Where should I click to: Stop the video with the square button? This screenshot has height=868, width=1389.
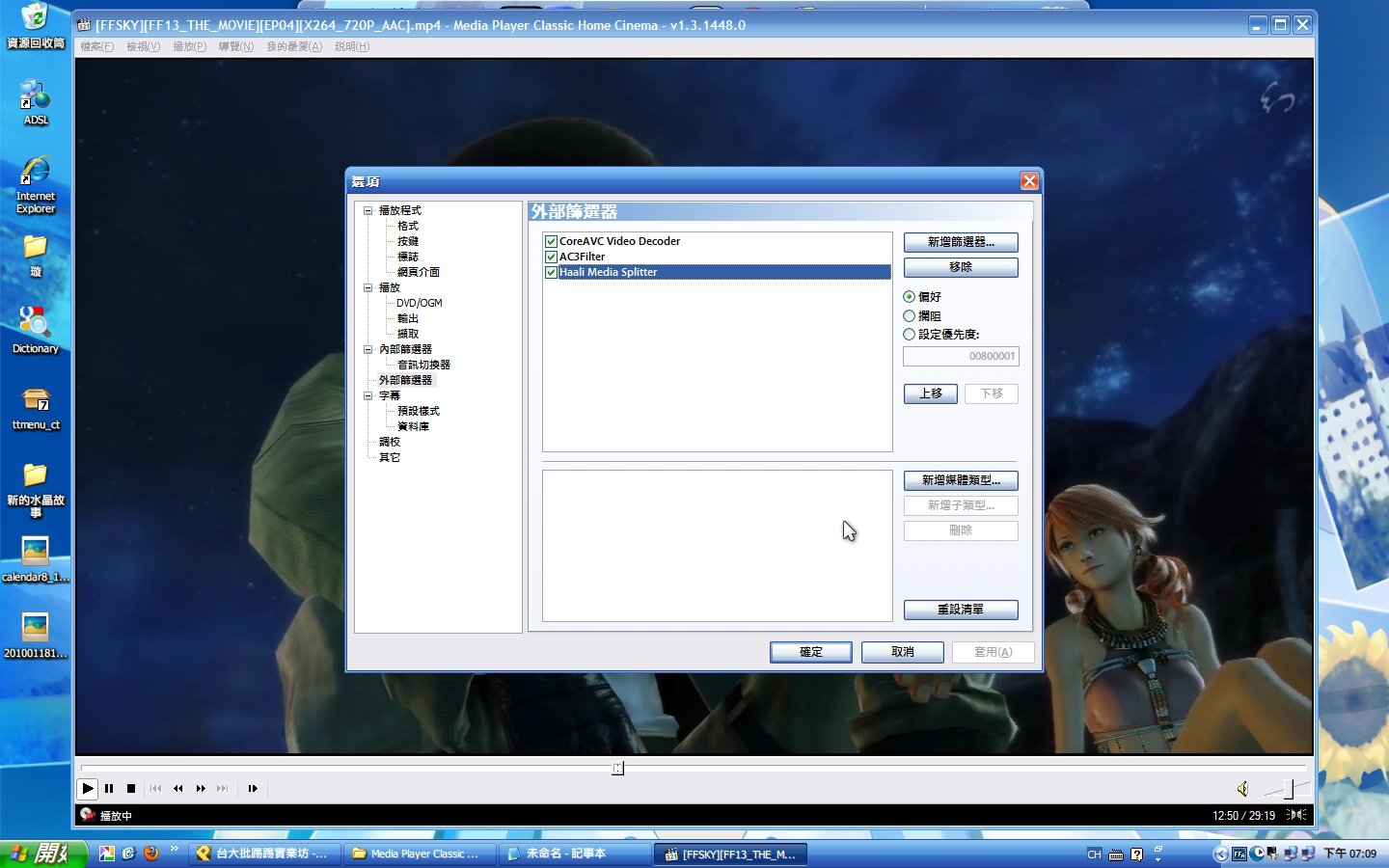[131, 789]
